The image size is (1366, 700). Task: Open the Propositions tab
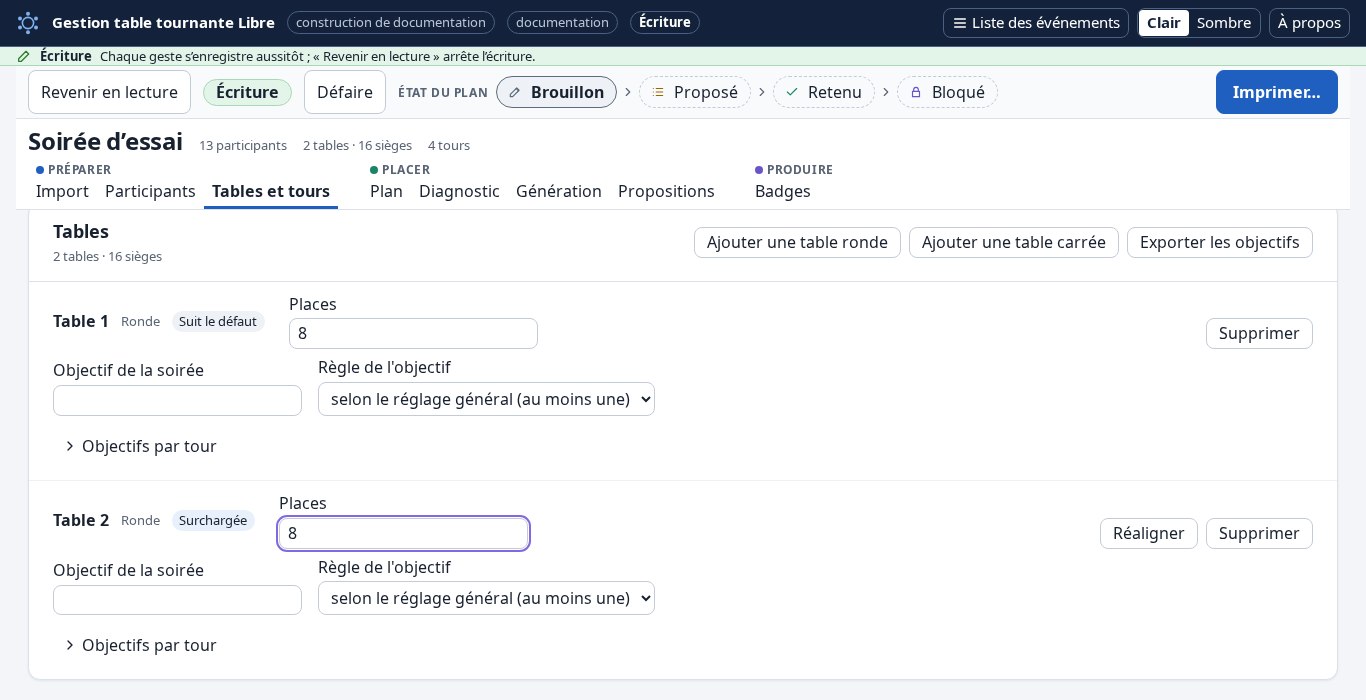(666, 191)
